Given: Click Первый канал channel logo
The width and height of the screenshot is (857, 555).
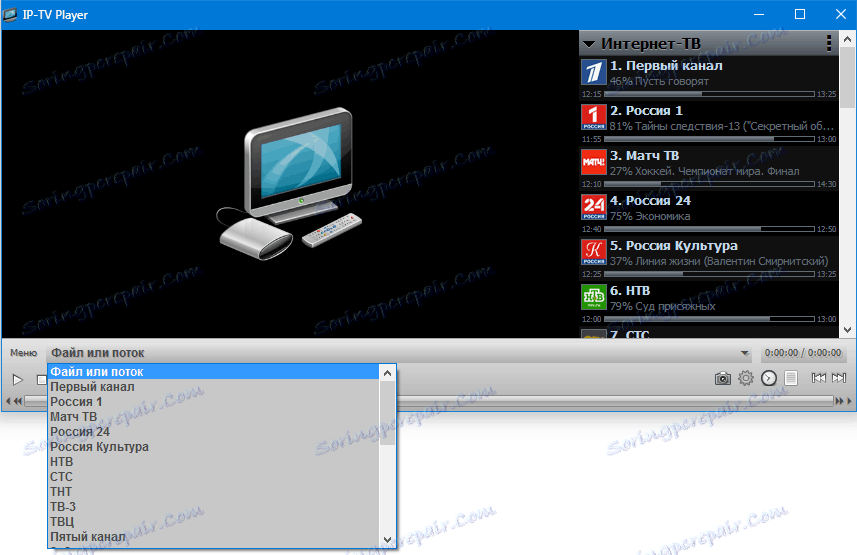Looking at the screenshot, I should [594, 72].
